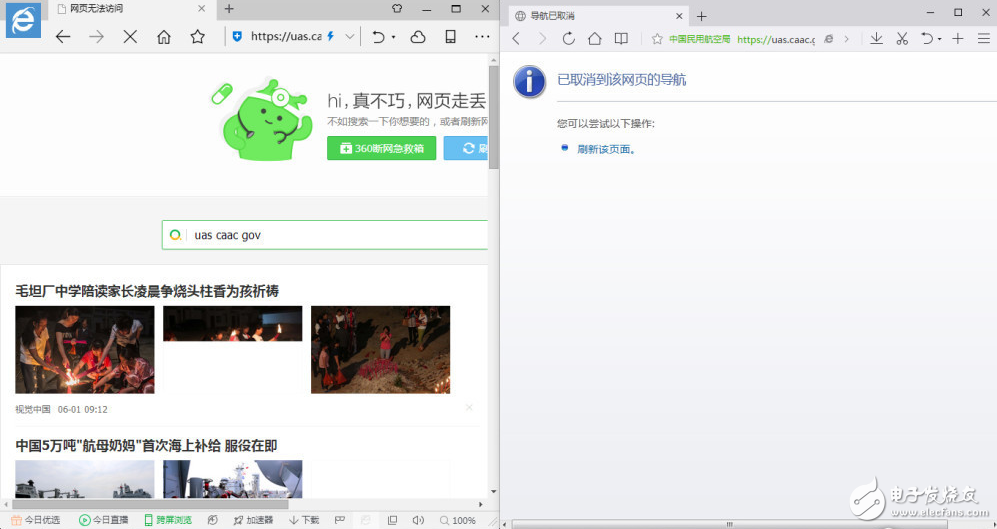The image size is (997, 529).
Task: Toggle 跨屏浏览 in the status bar
Action: [167, 520]
